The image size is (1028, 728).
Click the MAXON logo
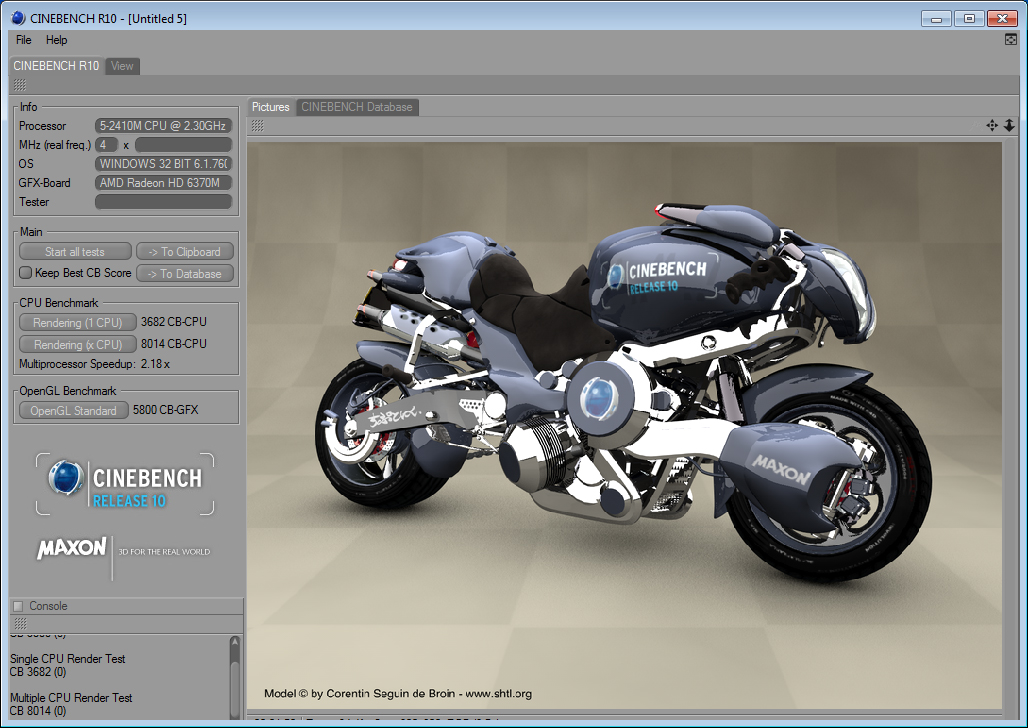71,548
